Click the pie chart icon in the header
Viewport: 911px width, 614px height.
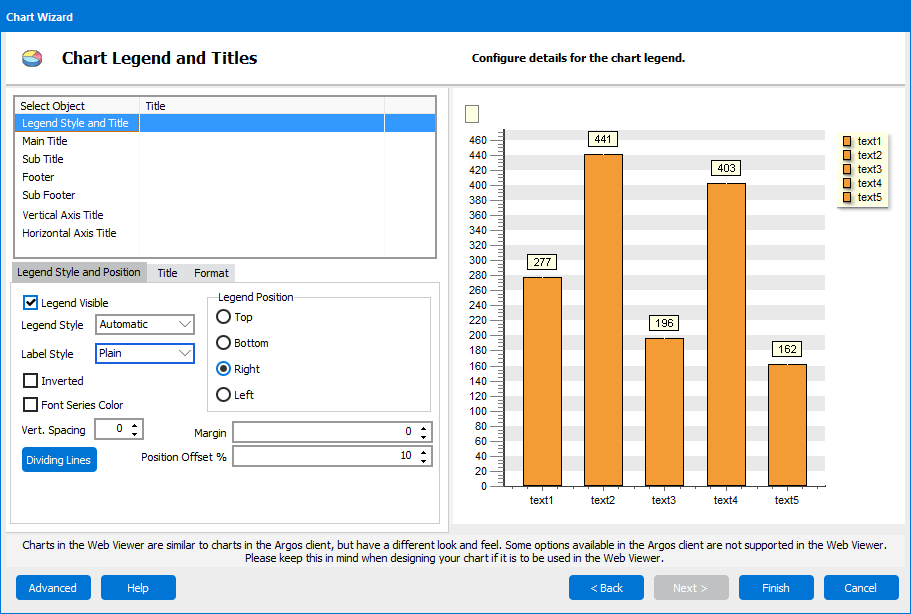31,57
